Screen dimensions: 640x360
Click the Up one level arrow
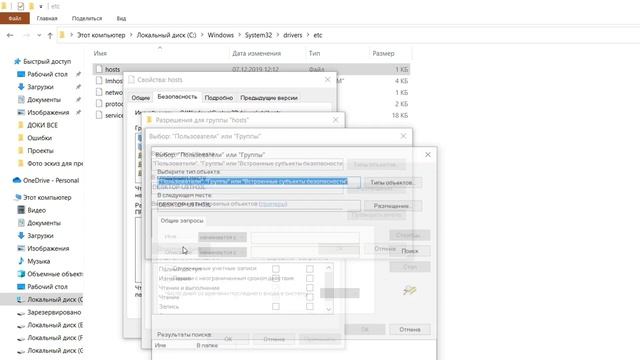point(50,36)
